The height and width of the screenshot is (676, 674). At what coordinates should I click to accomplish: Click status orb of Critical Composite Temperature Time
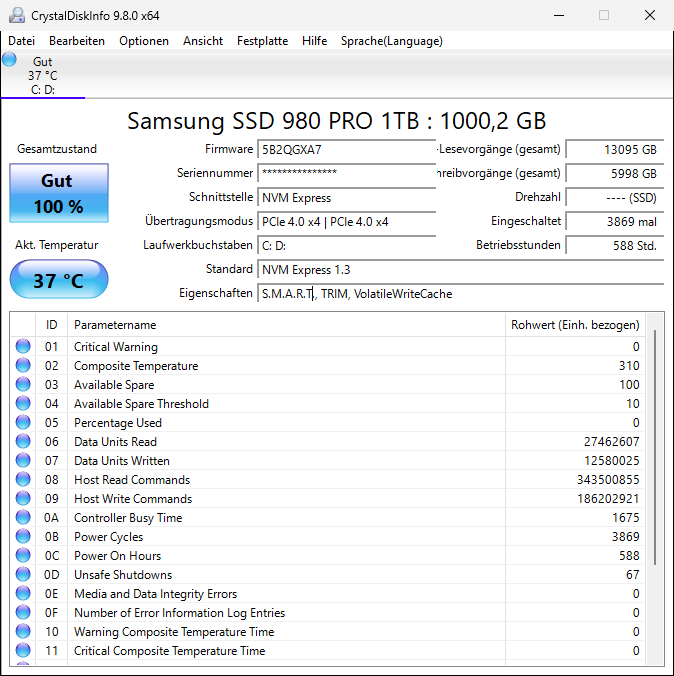click(23, 650)
